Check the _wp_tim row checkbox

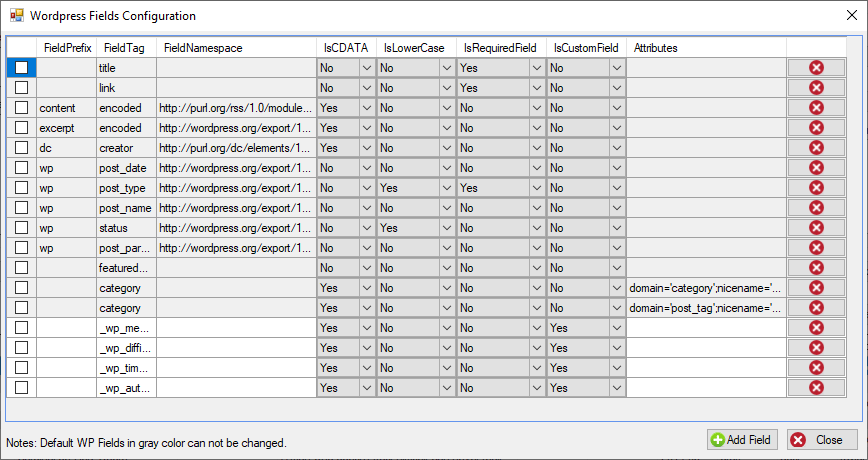pyautogui.click(x=21, y=368)
